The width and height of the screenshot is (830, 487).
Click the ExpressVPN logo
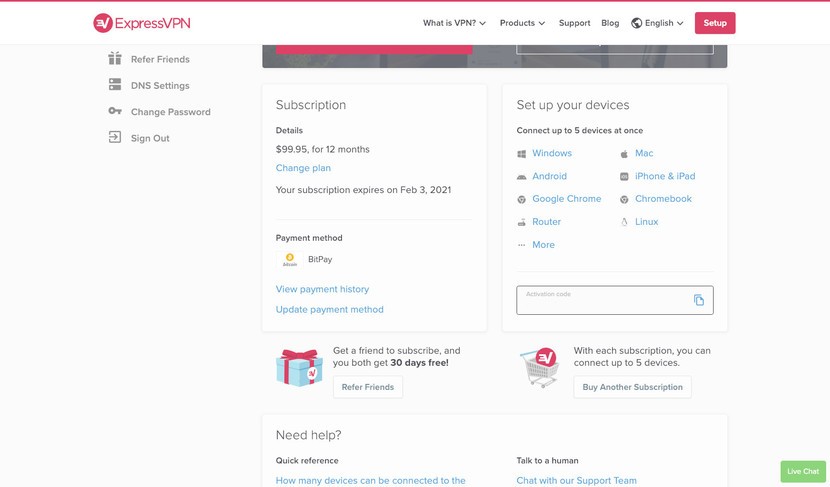point(142,23)
